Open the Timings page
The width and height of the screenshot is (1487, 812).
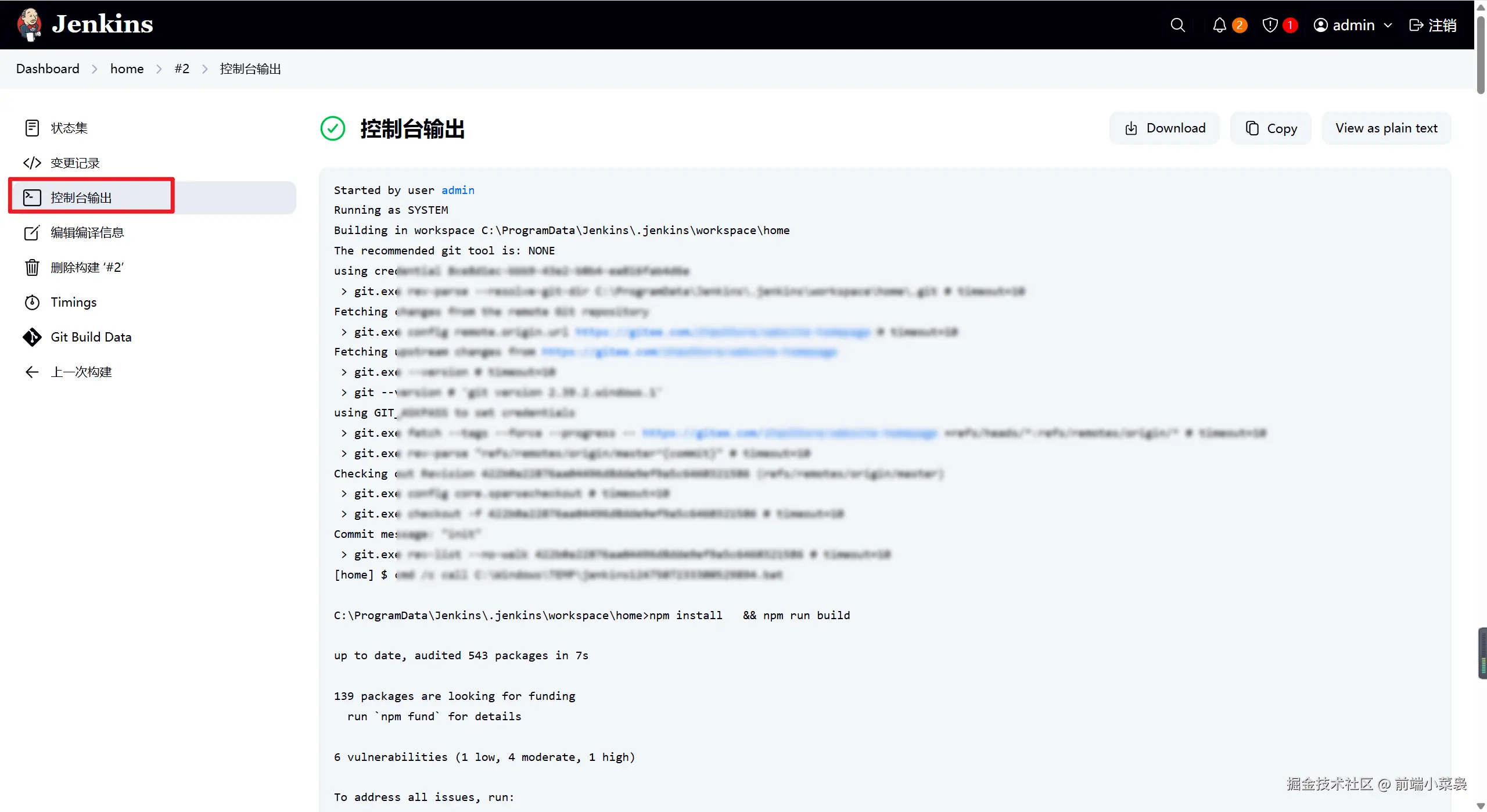tap(73, 302)
